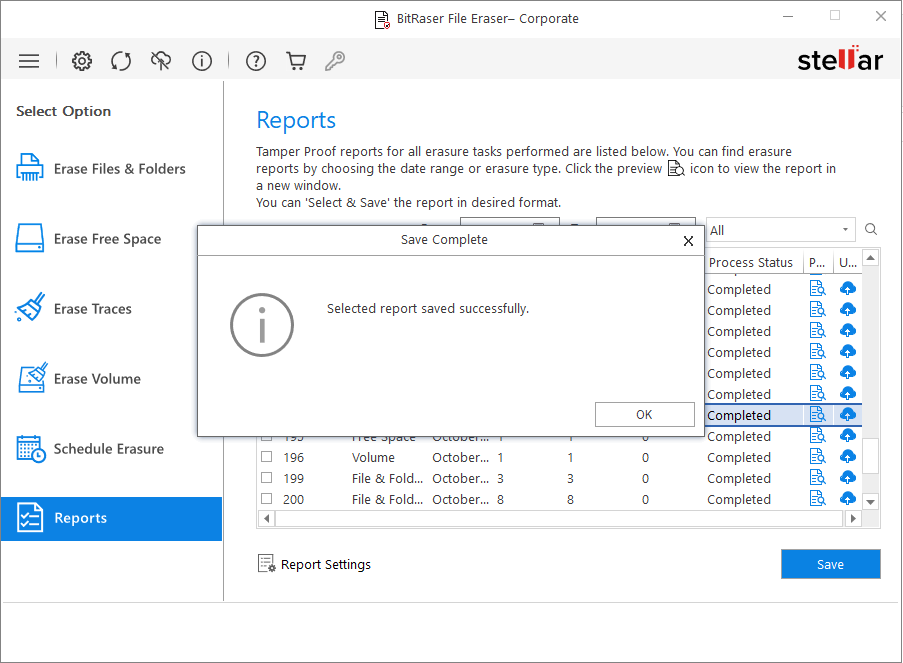Preview the report for row 199
Screen dimensions: 903x663
(x=817, y=478)
